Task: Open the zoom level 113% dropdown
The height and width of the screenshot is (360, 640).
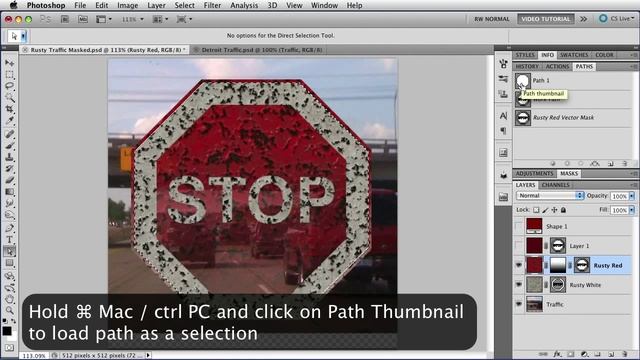Action: pos(133,19)
